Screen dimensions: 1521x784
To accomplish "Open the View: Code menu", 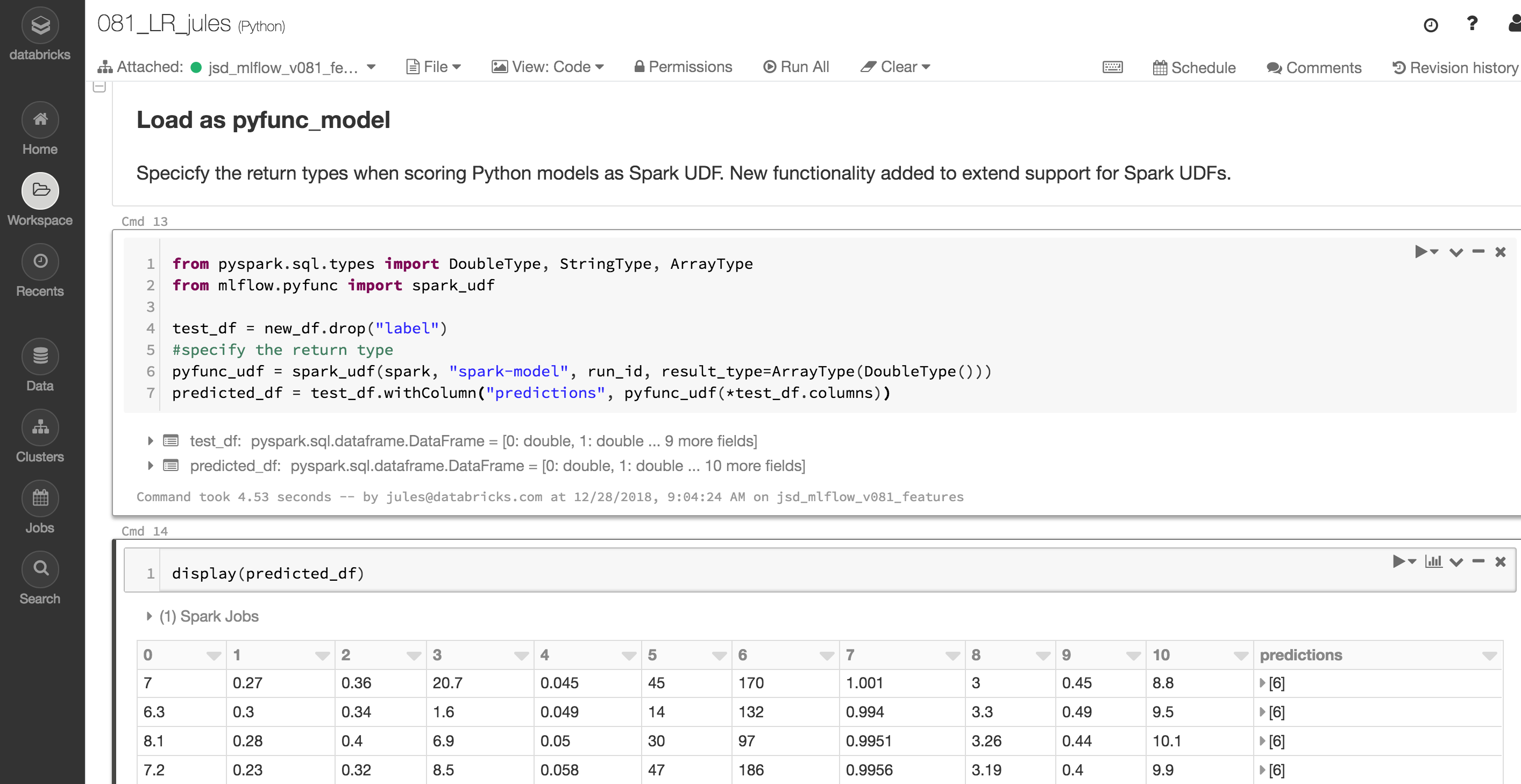I will pos(548,67).
